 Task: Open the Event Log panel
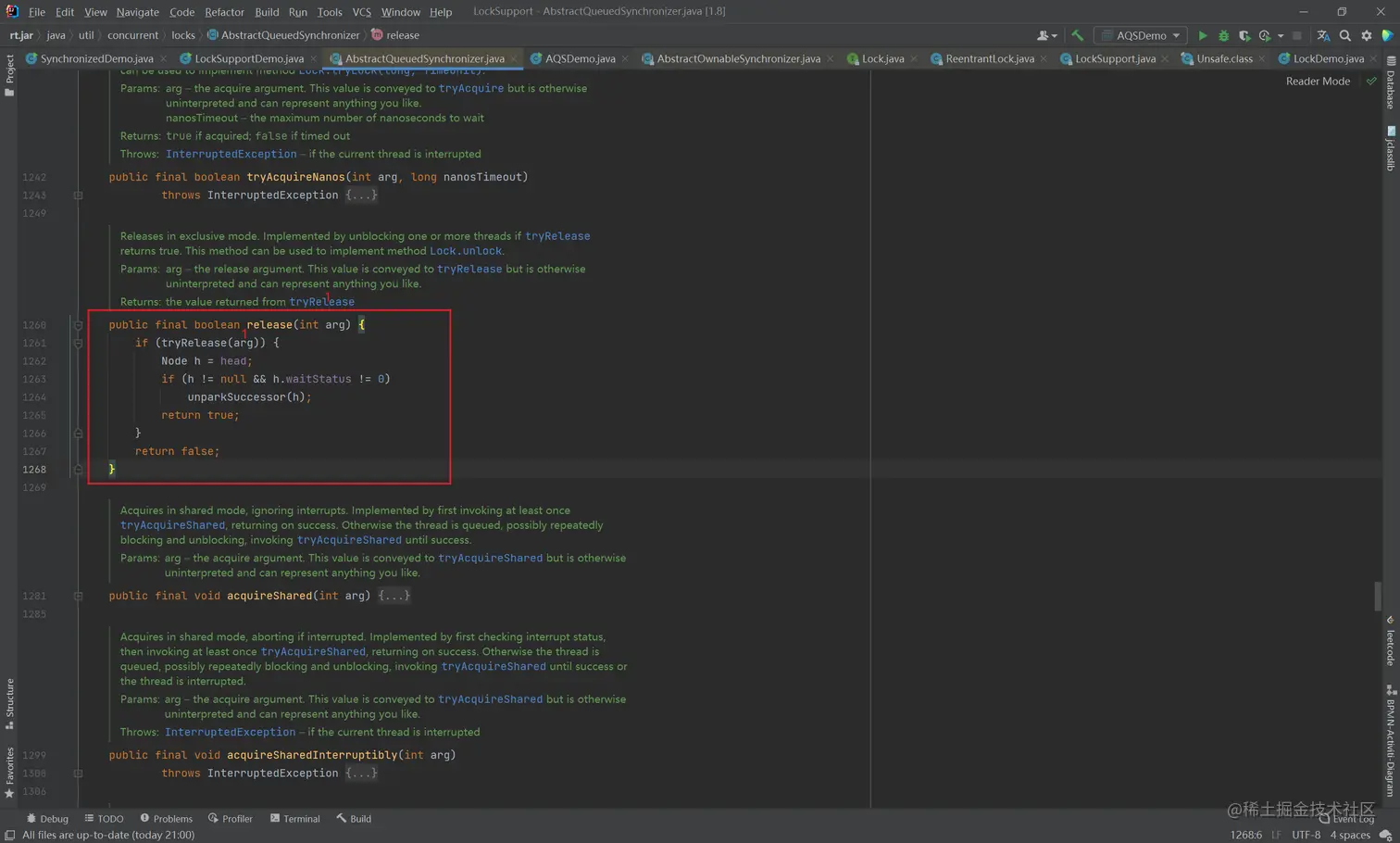tap(1346, 819)
